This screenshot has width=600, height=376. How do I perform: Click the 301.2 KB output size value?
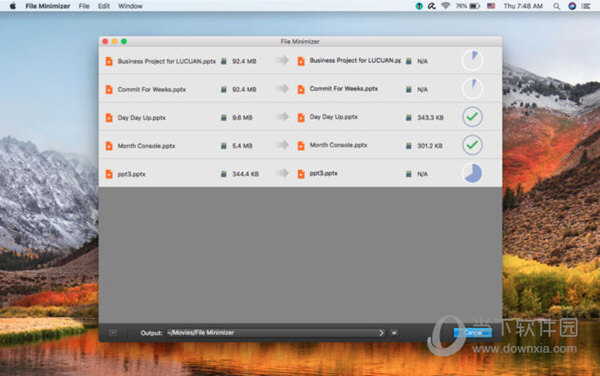pyautogui.click(x=430, y=146)
